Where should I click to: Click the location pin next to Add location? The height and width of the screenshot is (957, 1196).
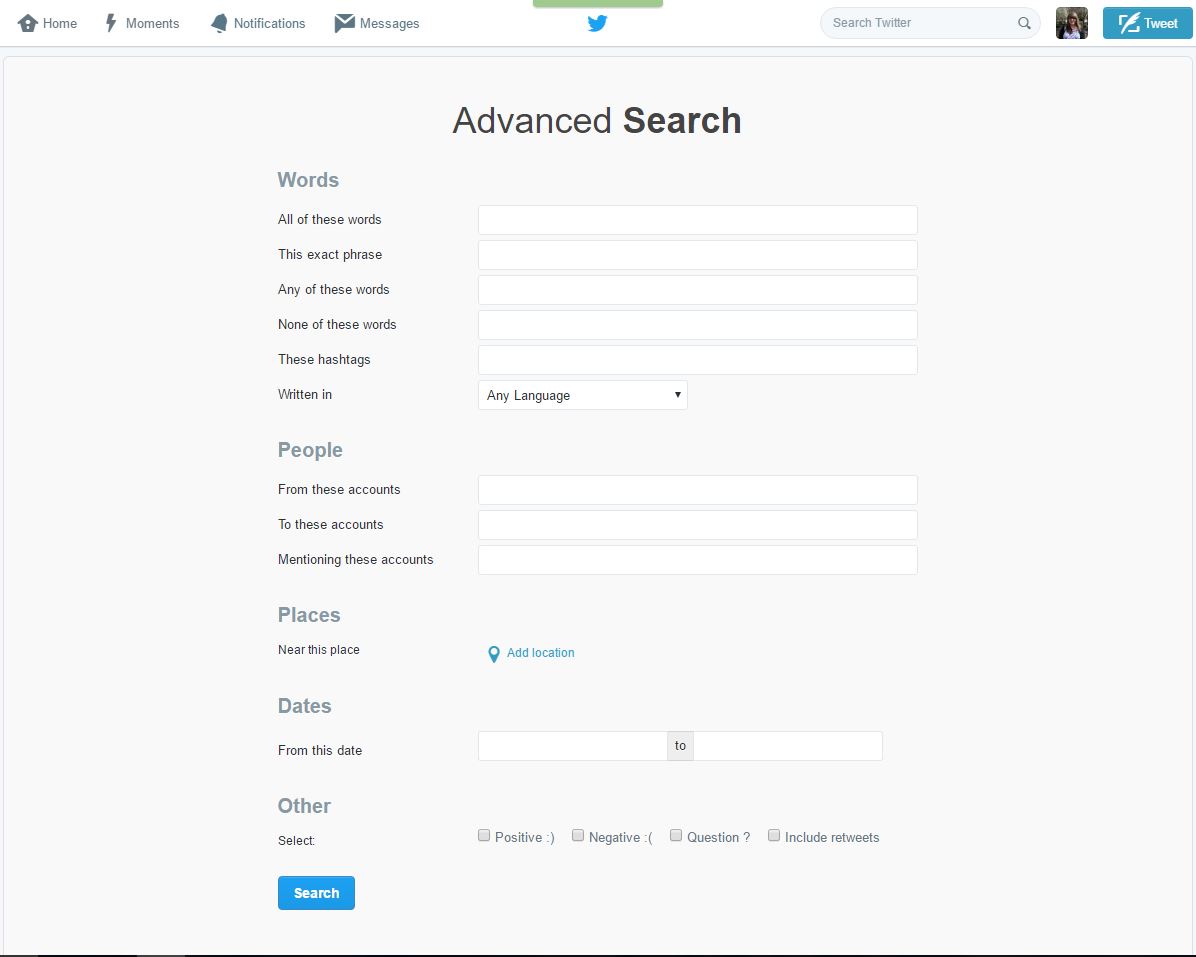[493, 654]
